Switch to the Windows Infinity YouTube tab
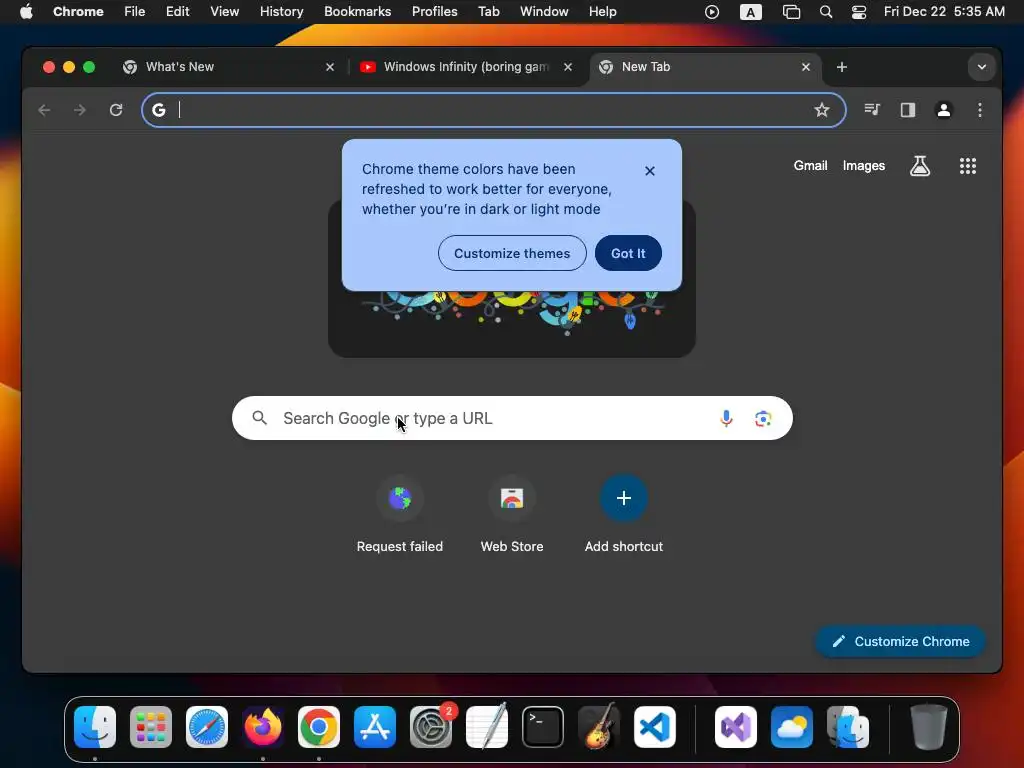1024x768 pixels. (x=466, y=67)
